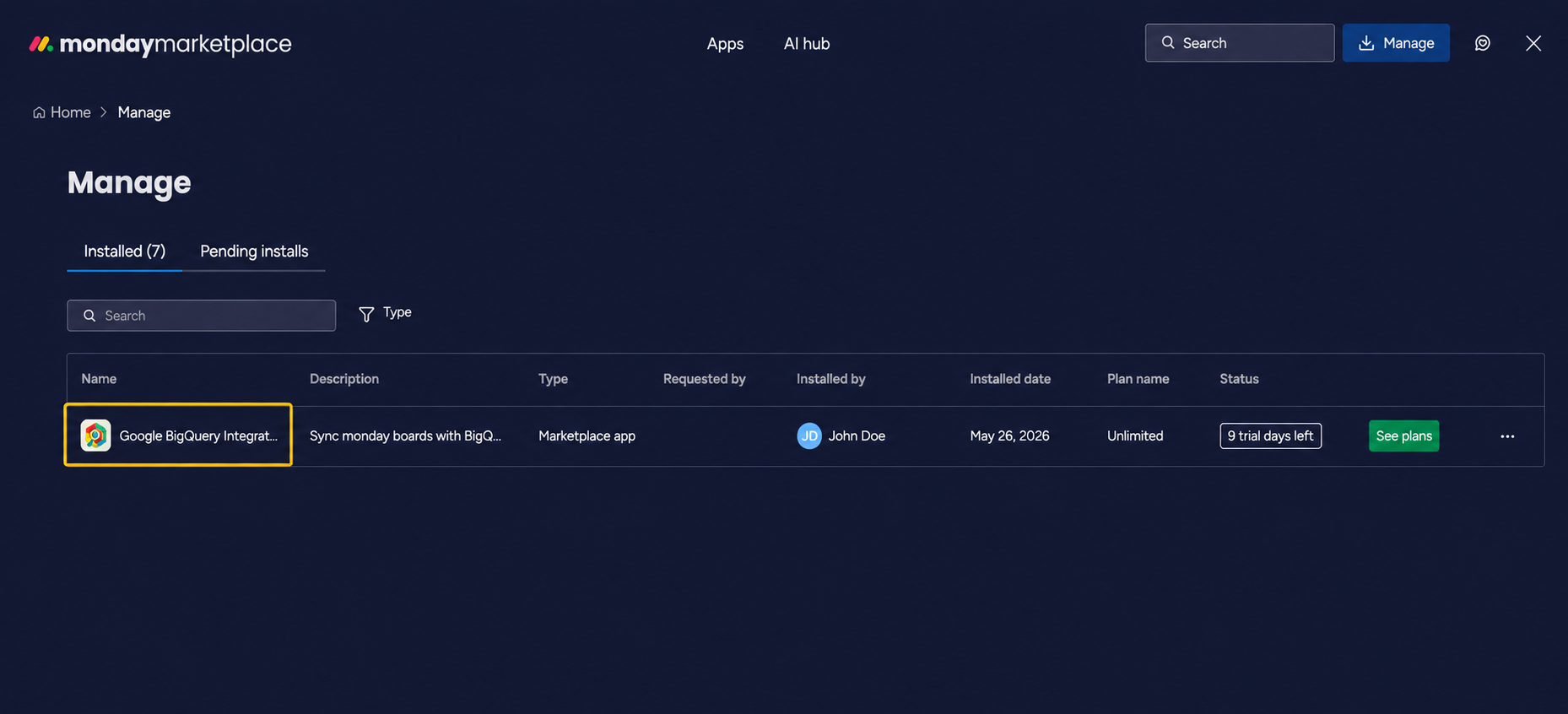This screenshot has width=1568, height=714.
Task: Open the feedback chat icon
Action: (x=1483, y=43)
